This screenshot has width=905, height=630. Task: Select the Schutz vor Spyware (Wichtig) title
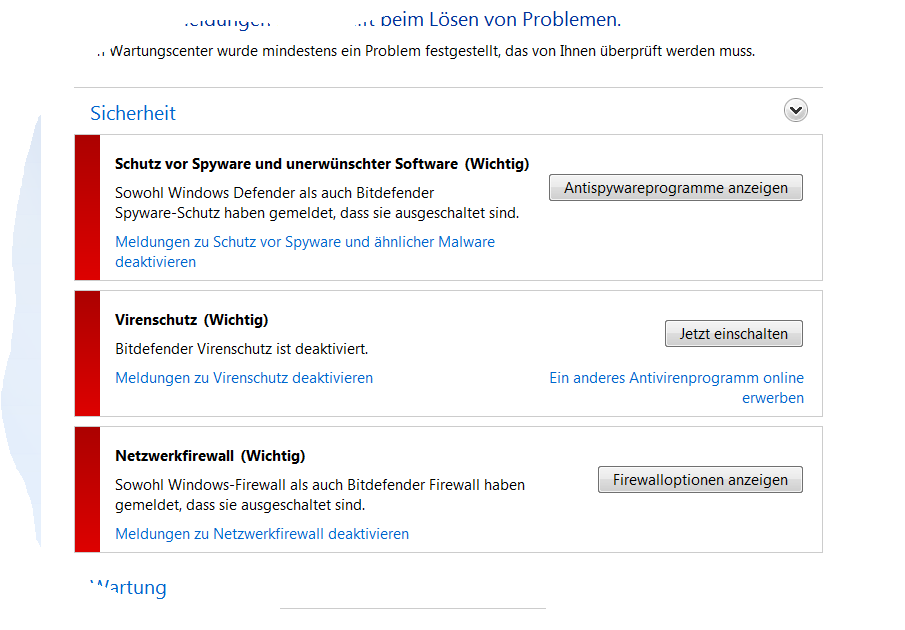(322, 164)
